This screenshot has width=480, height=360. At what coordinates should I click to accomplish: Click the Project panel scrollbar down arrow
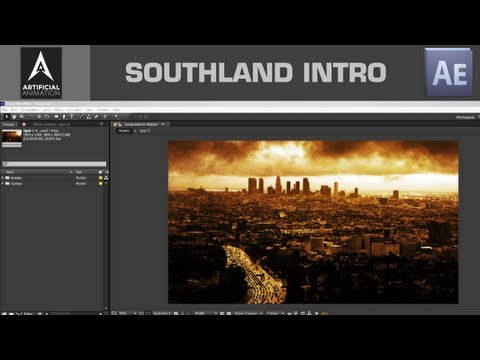(106, 309)
